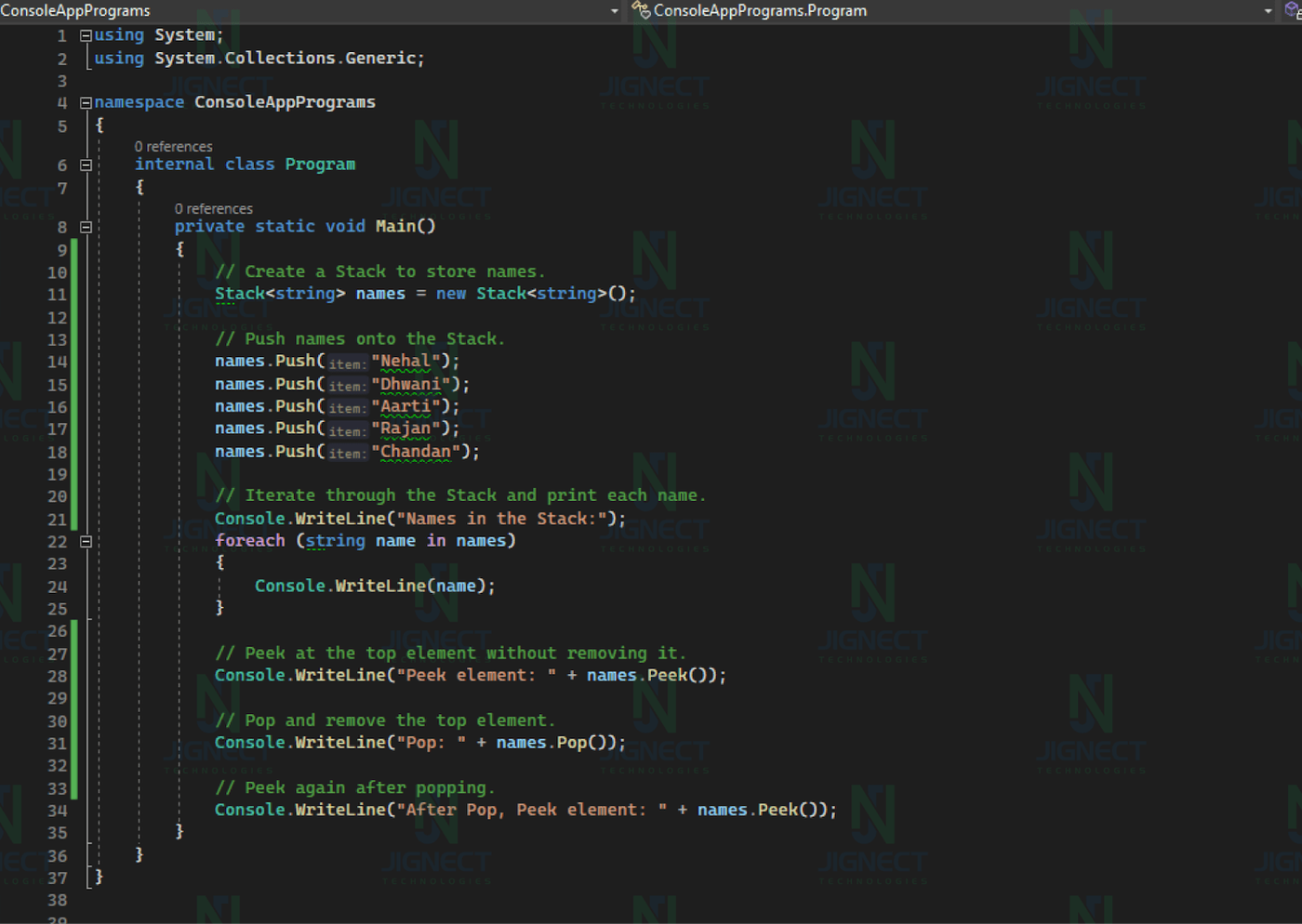Collapse the using directives at line 1
The image size is (1302, 924).
coord(86,35)
